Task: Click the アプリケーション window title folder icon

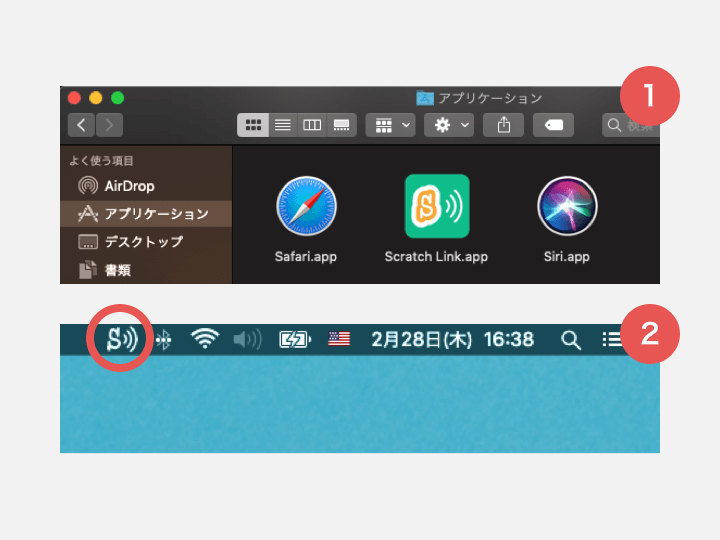Action: [x=425, y=98]
